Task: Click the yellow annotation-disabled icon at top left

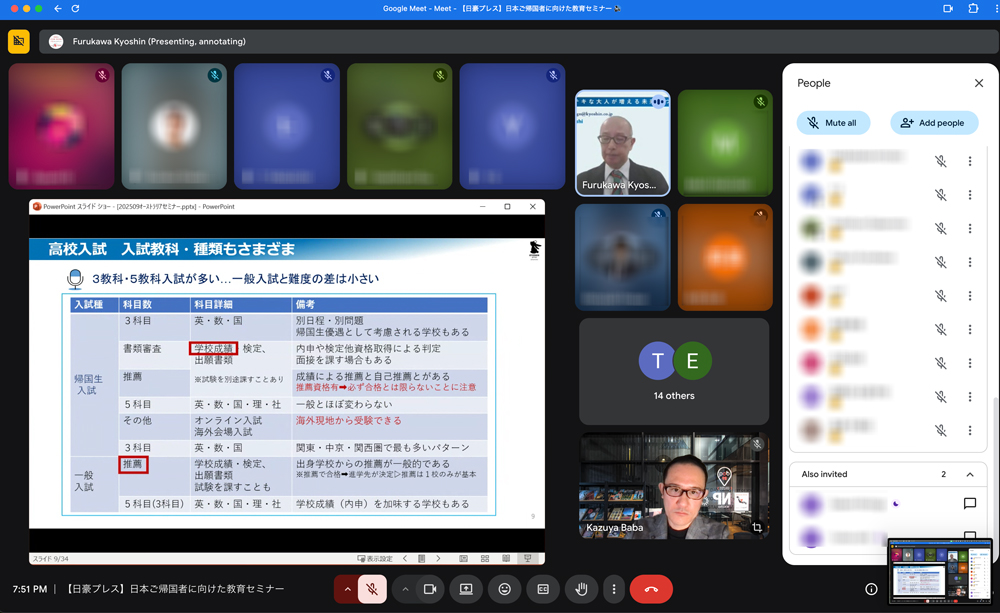Action: tap(19, 41)
